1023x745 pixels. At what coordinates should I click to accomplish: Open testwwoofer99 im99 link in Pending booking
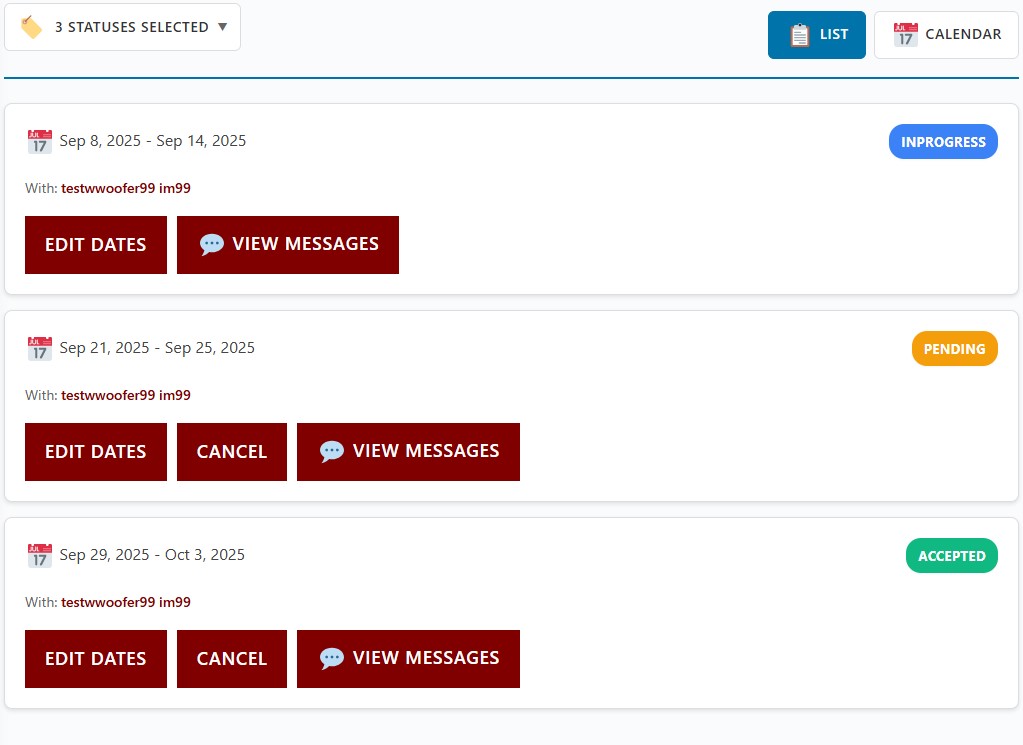pos(126,395)
